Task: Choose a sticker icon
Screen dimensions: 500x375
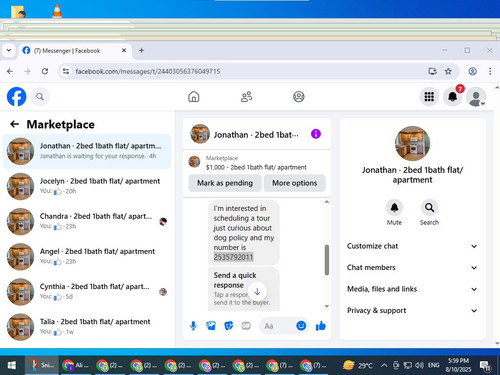Action: coord(229,326)
